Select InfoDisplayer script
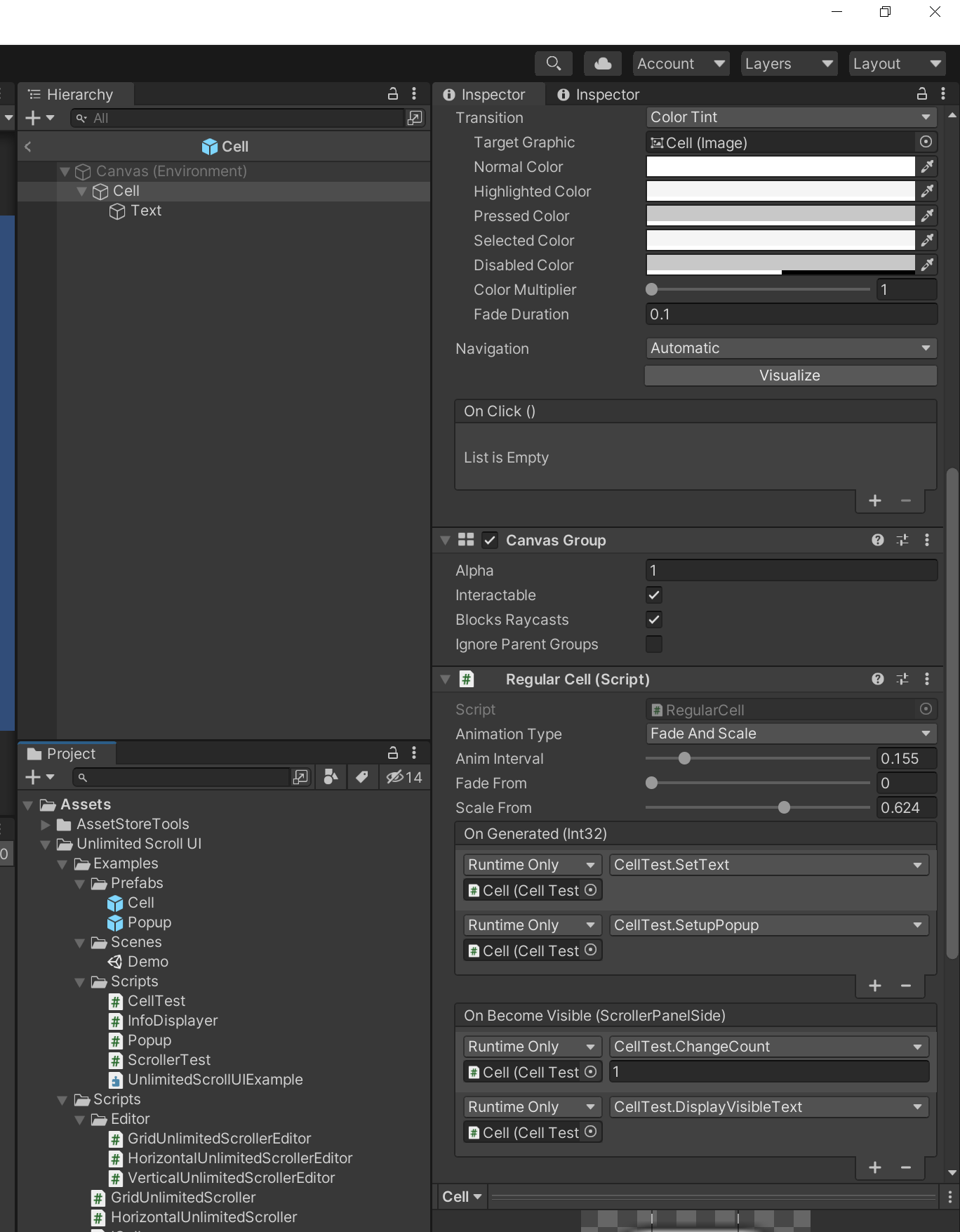The image size is (960, 1232). click(172, 1021)
